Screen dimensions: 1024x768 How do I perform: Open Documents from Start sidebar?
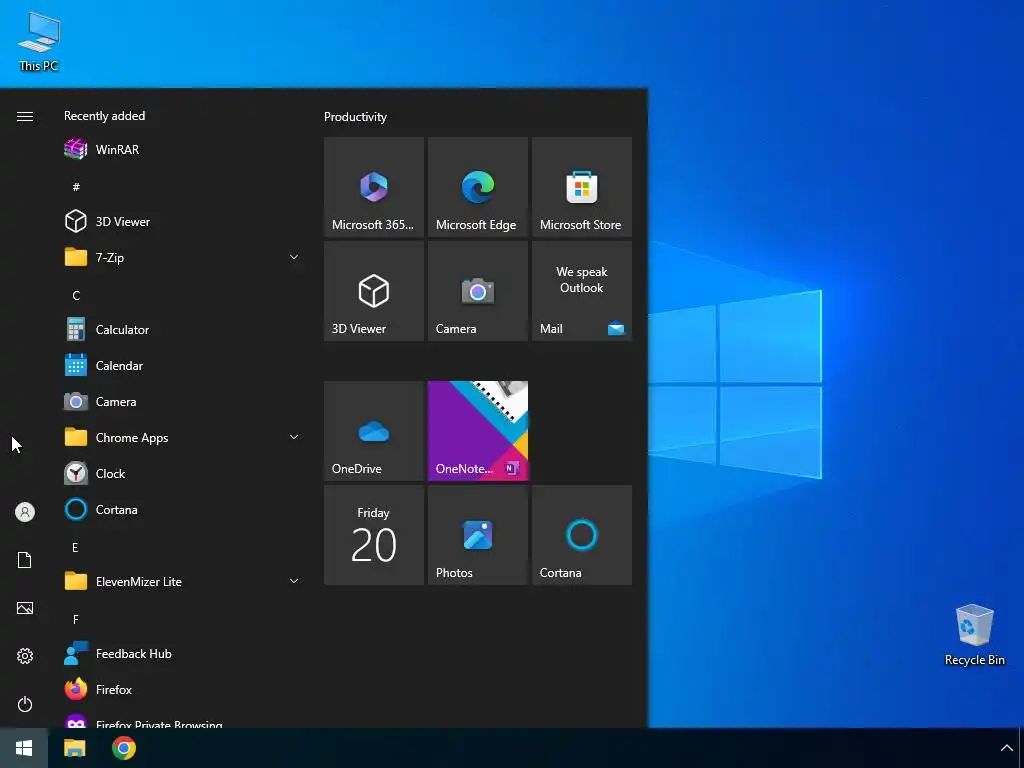[25, 560]
